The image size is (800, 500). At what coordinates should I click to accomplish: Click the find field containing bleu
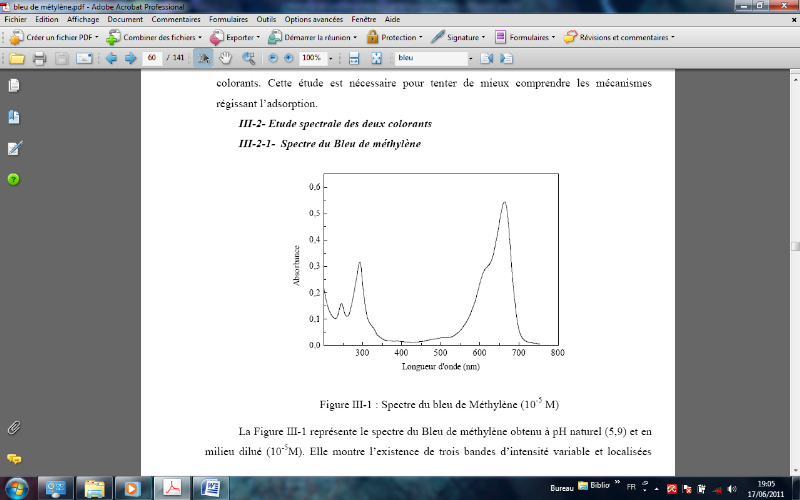pyautogui.click(x=431, y=58)
